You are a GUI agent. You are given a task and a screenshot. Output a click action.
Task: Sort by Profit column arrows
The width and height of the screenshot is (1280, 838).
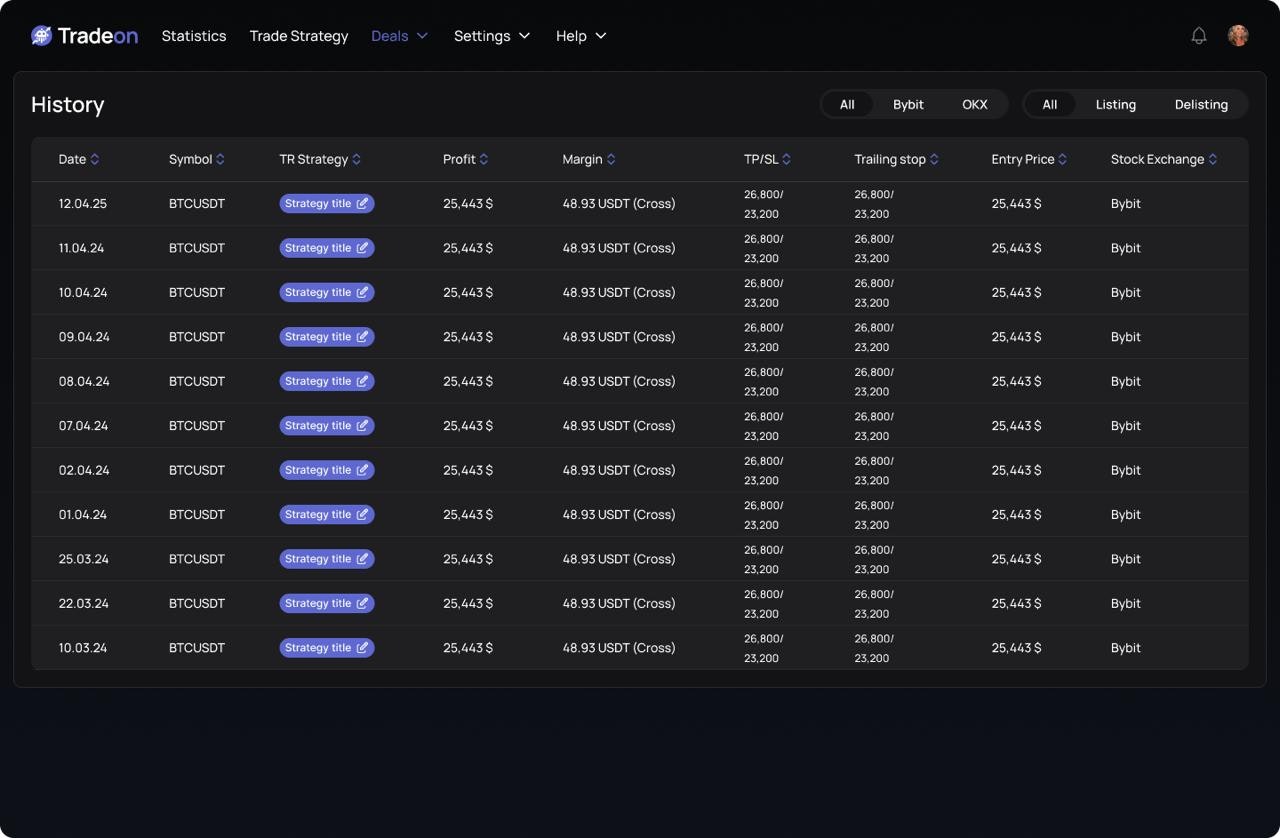(484, 160)
